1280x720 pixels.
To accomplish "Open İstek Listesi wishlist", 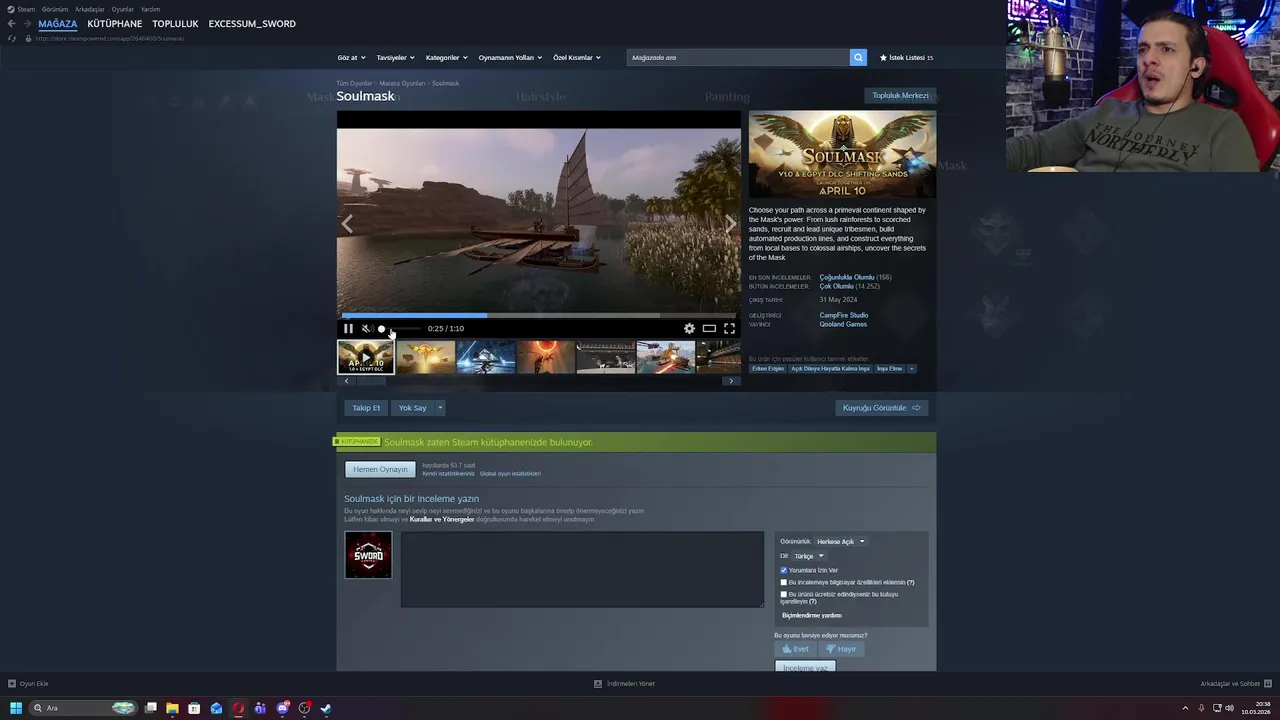I will (x=906, y=58).
